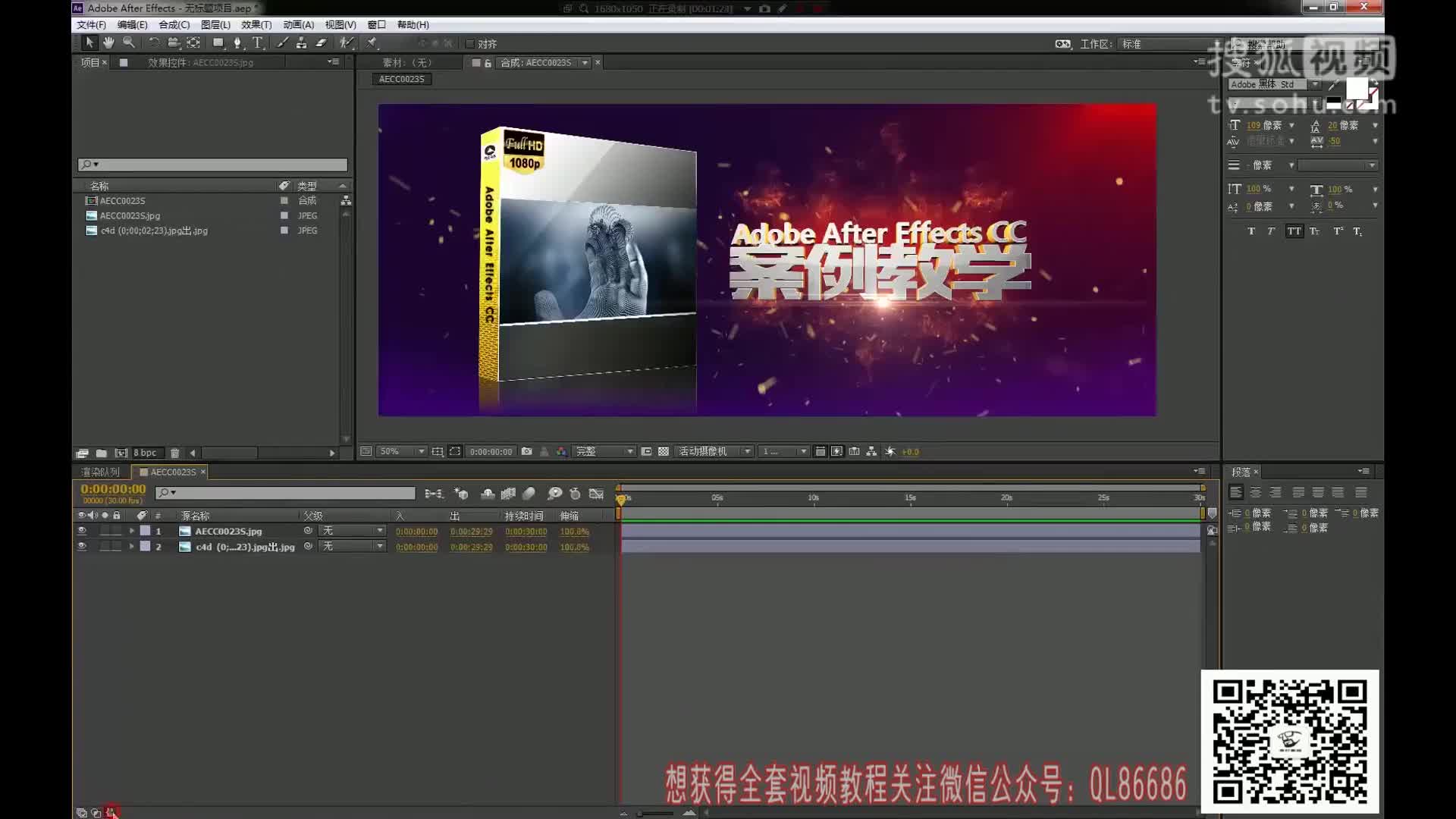Open the 编辑(E) menu
1456x819 pixels.
(132, 25)
